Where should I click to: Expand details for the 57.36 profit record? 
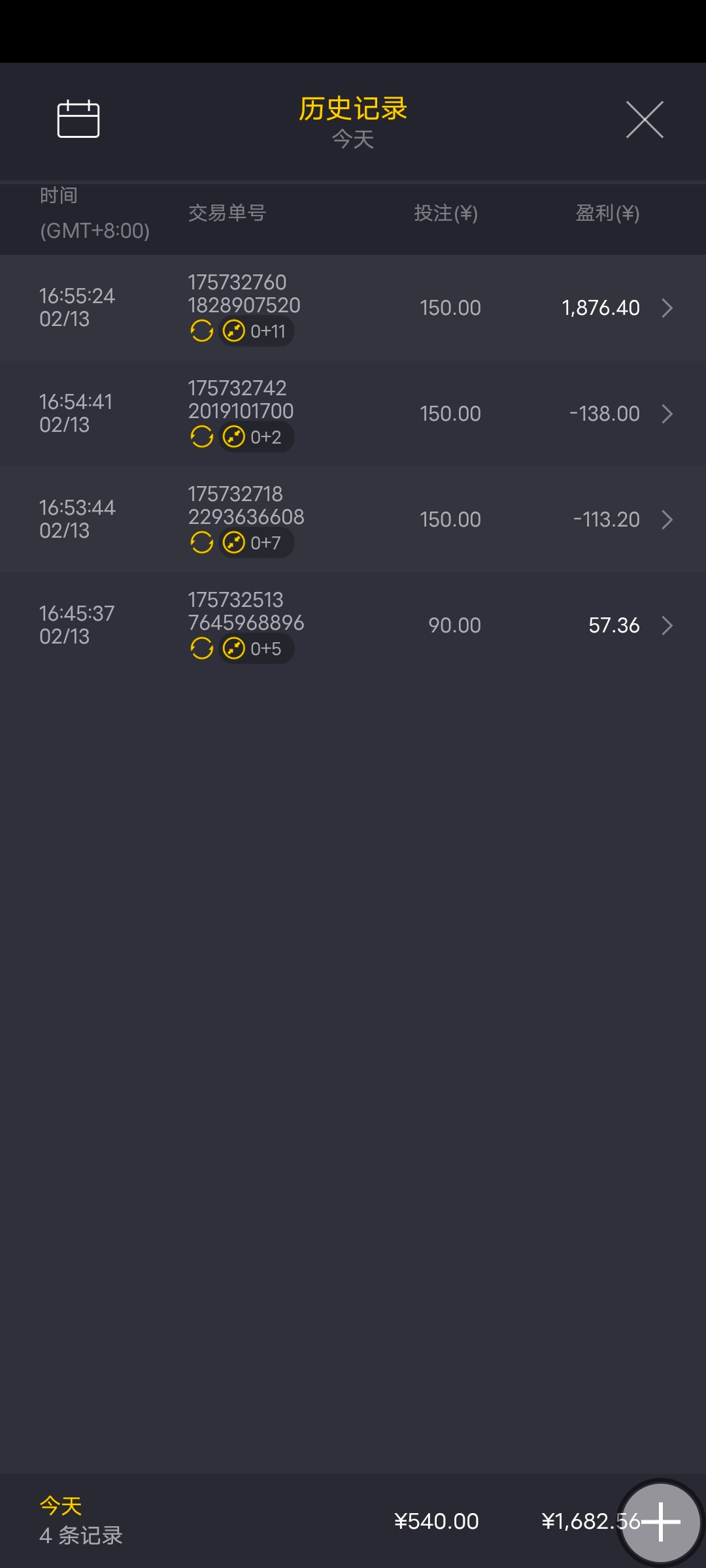(667, 625)
